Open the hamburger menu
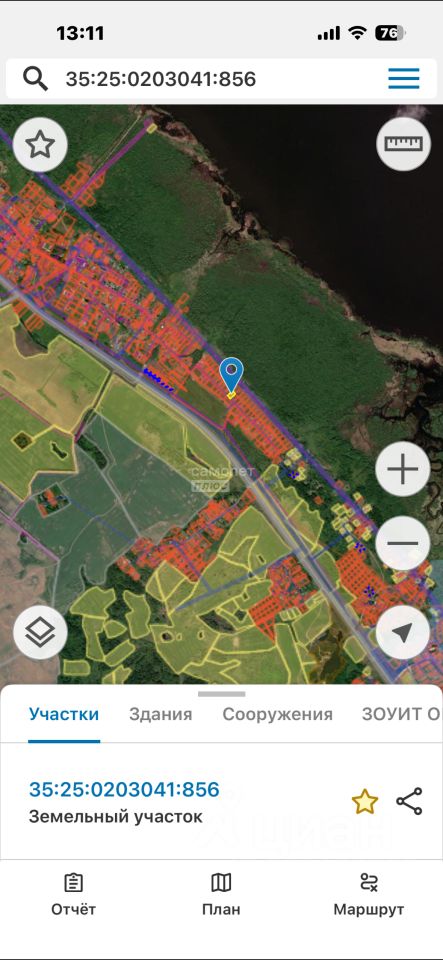 click(x=404, y=78)
